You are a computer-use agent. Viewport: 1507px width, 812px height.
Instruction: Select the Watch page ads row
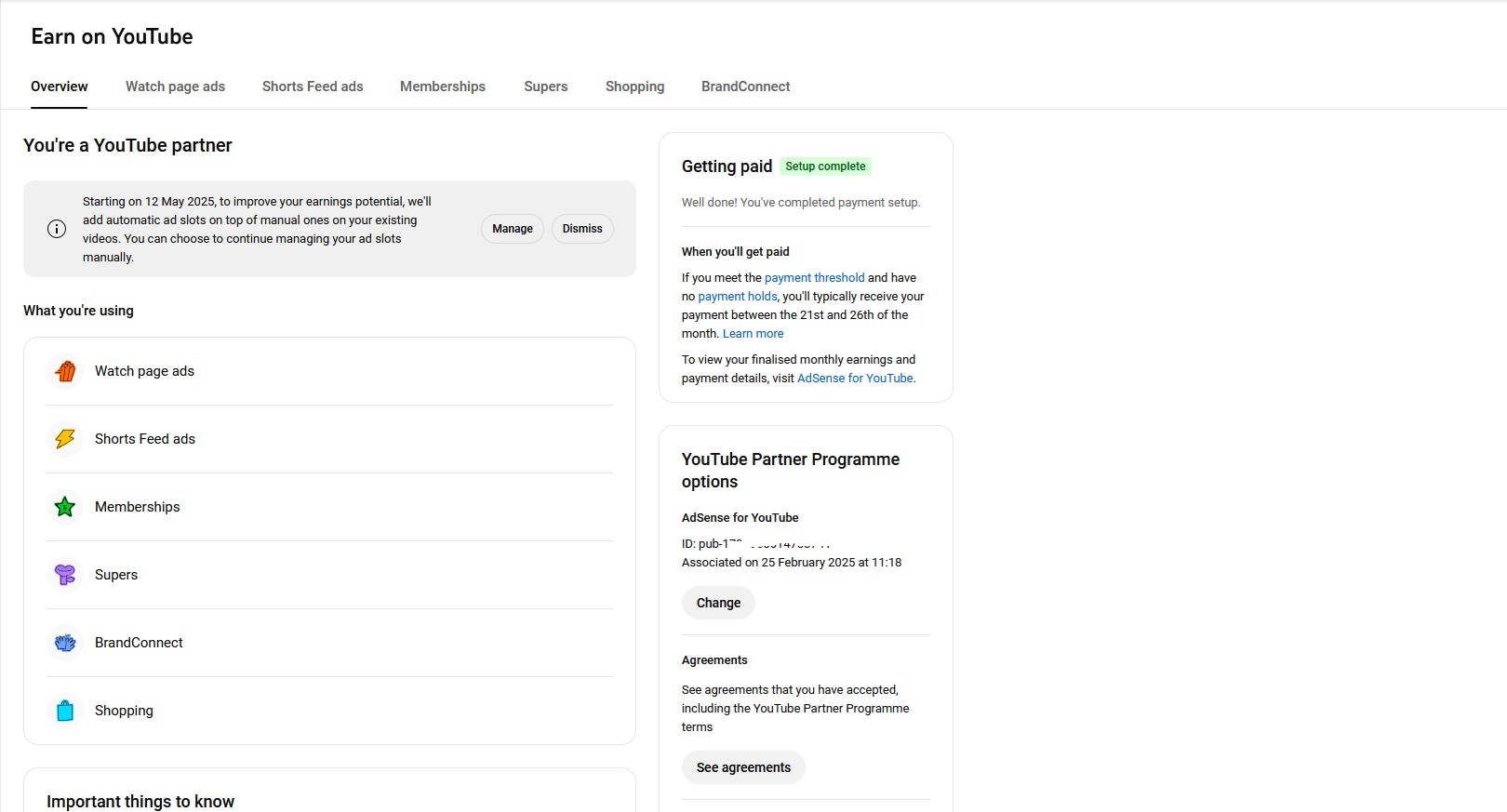tap(329, 371)
